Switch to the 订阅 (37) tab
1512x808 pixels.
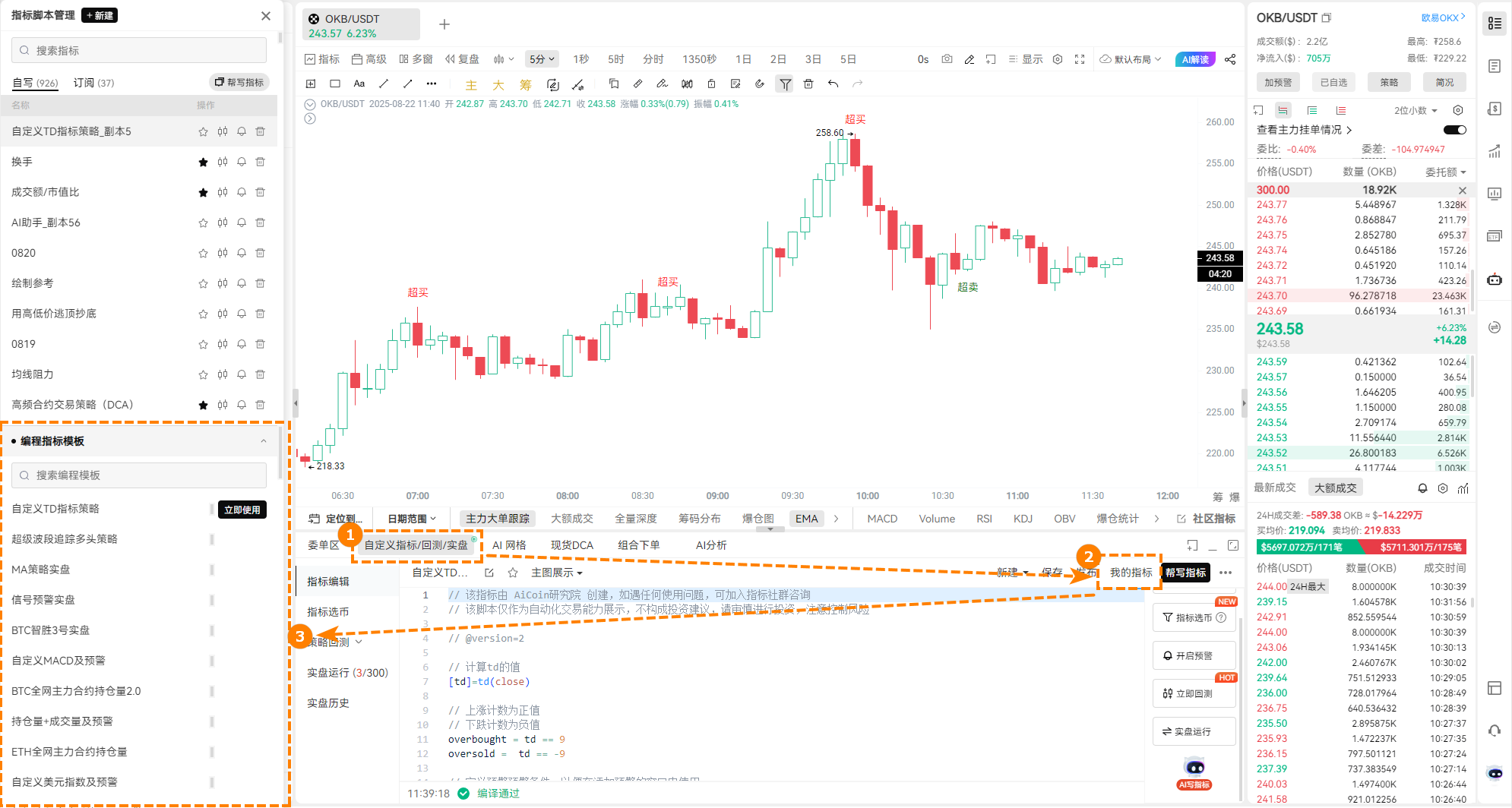(x=93, y=82)
